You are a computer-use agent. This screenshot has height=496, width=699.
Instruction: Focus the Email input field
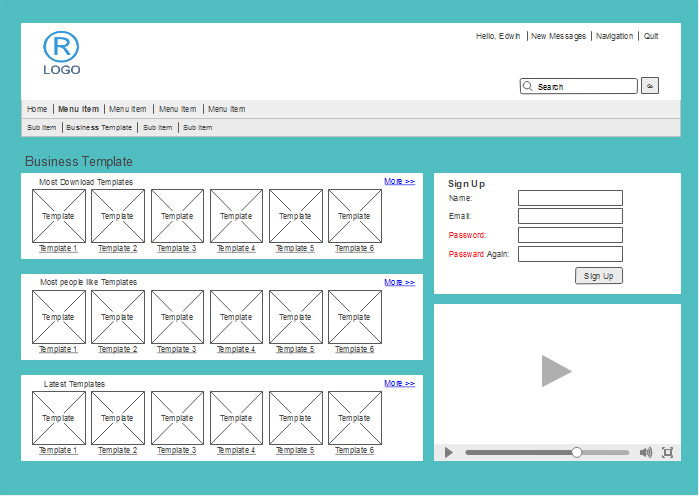(570, 216)
